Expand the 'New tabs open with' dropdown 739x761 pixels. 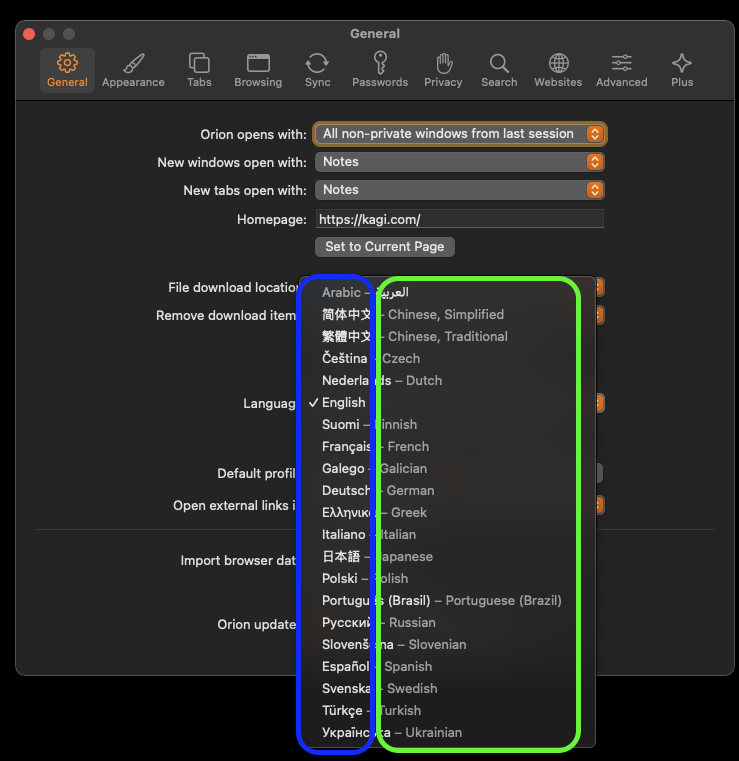(461, 190)
